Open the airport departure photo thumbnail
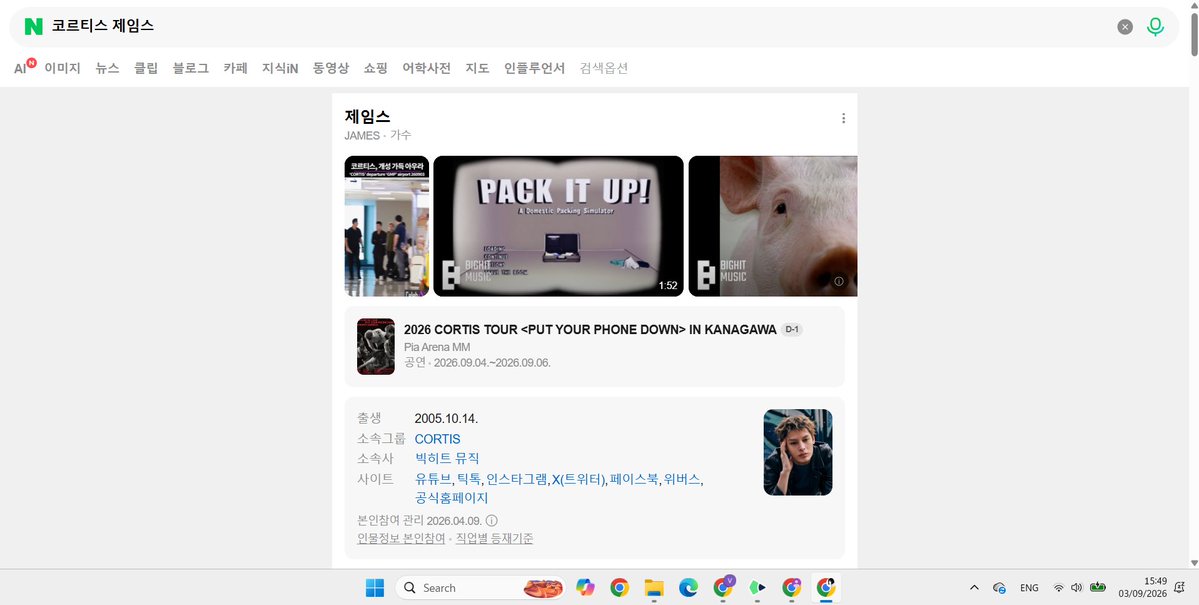 pos(387,226)
